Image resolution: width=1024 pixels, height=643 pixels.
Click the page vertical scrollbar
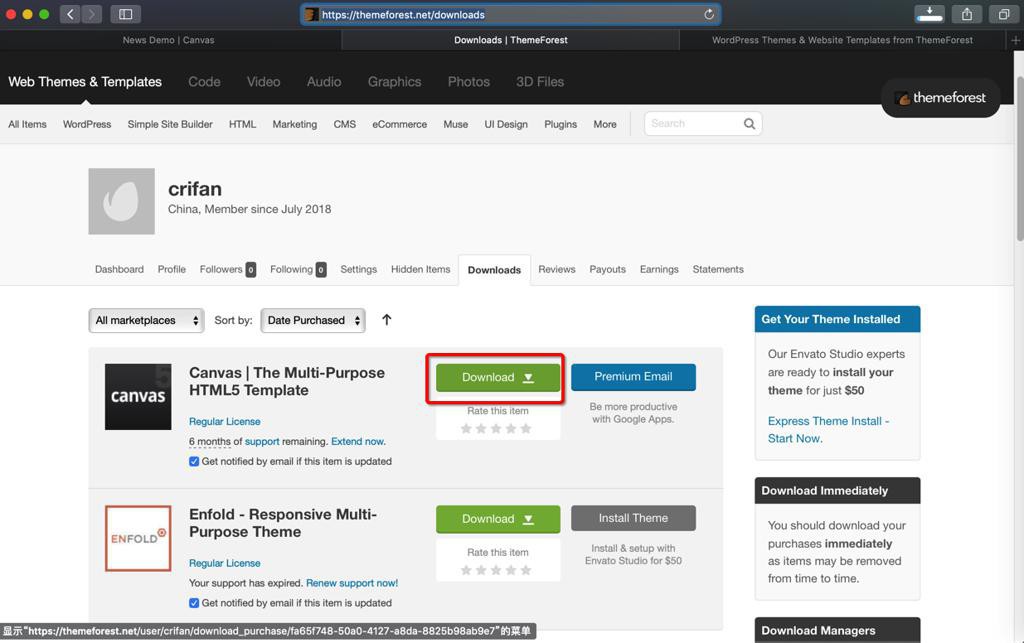tap(1019, 157)
